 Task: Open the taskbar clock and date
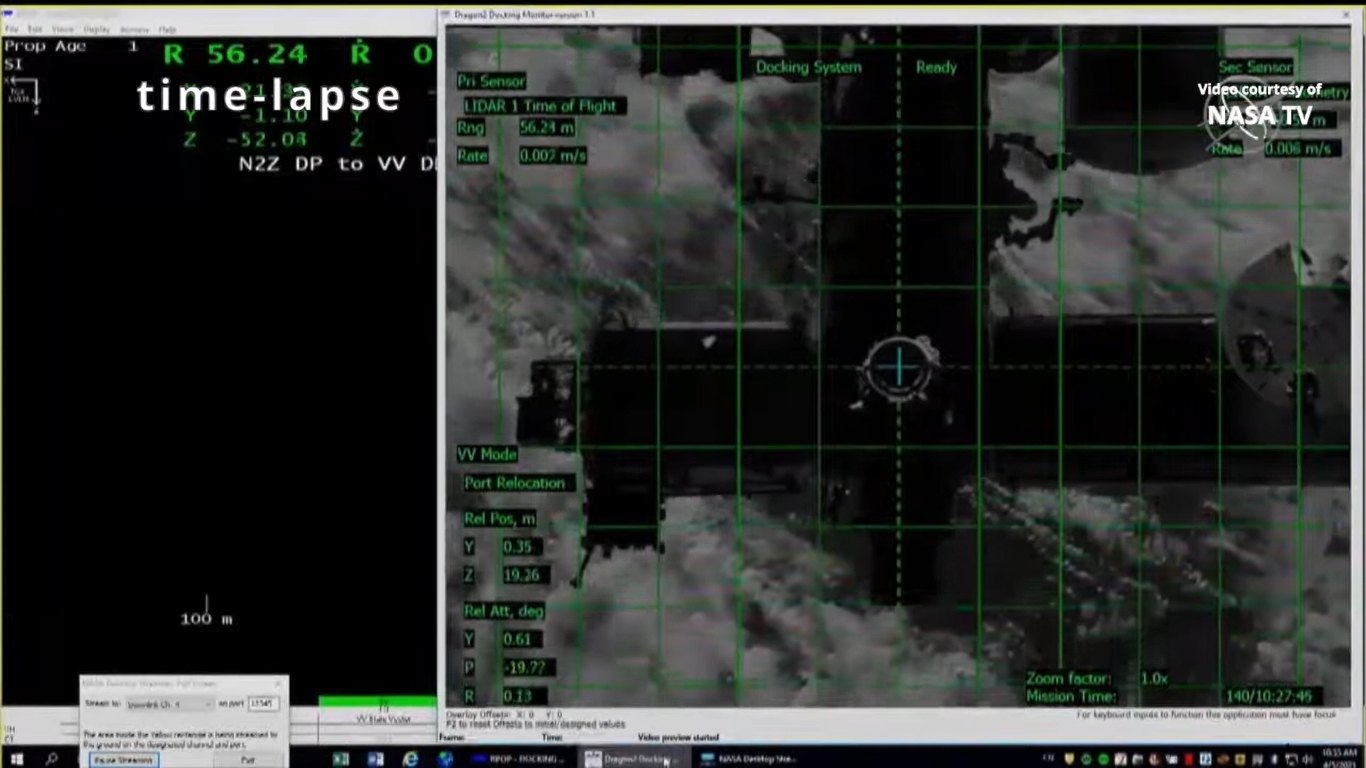(x=1339, y=757)
